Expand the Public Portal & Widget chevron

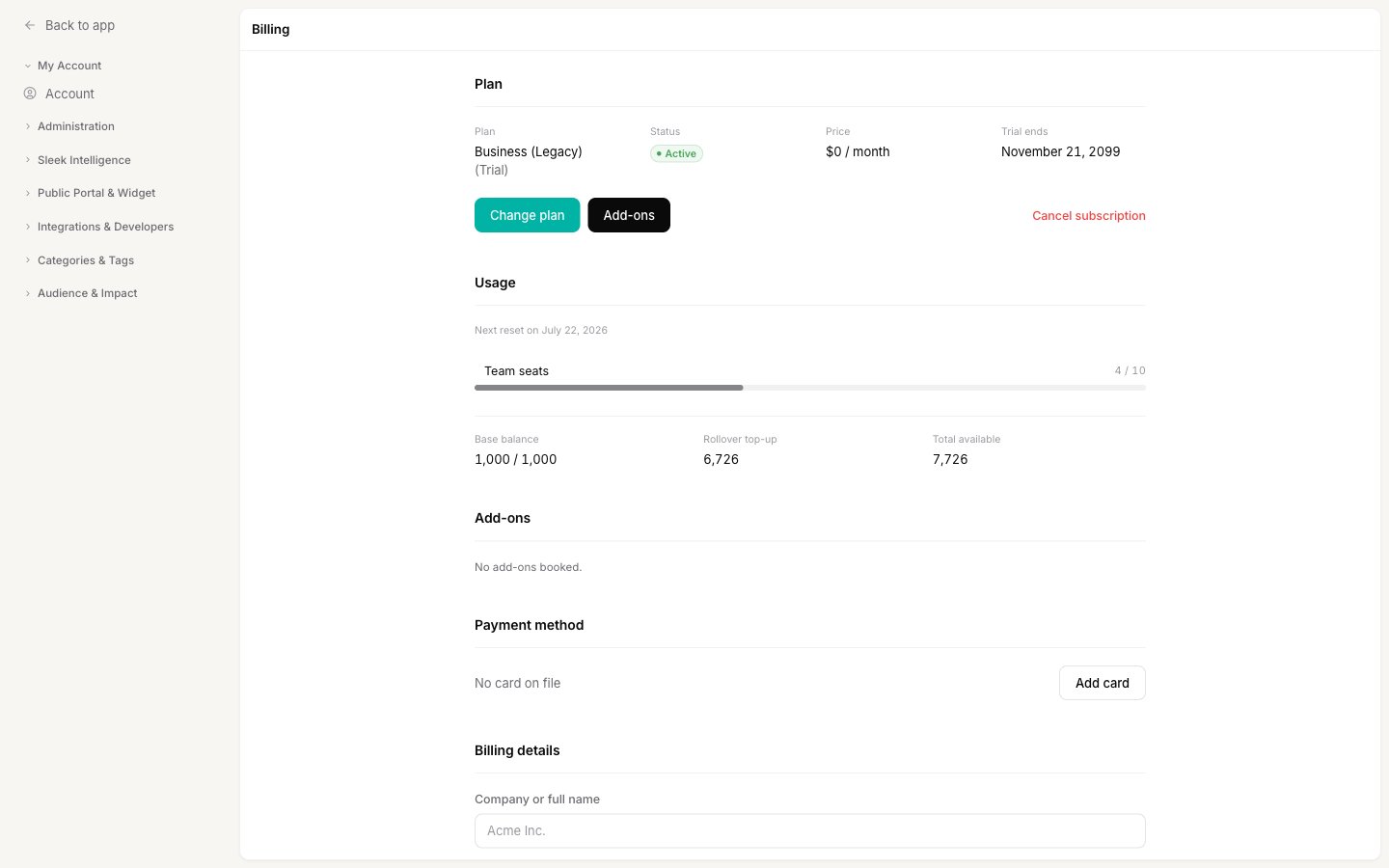pos(28,193)
